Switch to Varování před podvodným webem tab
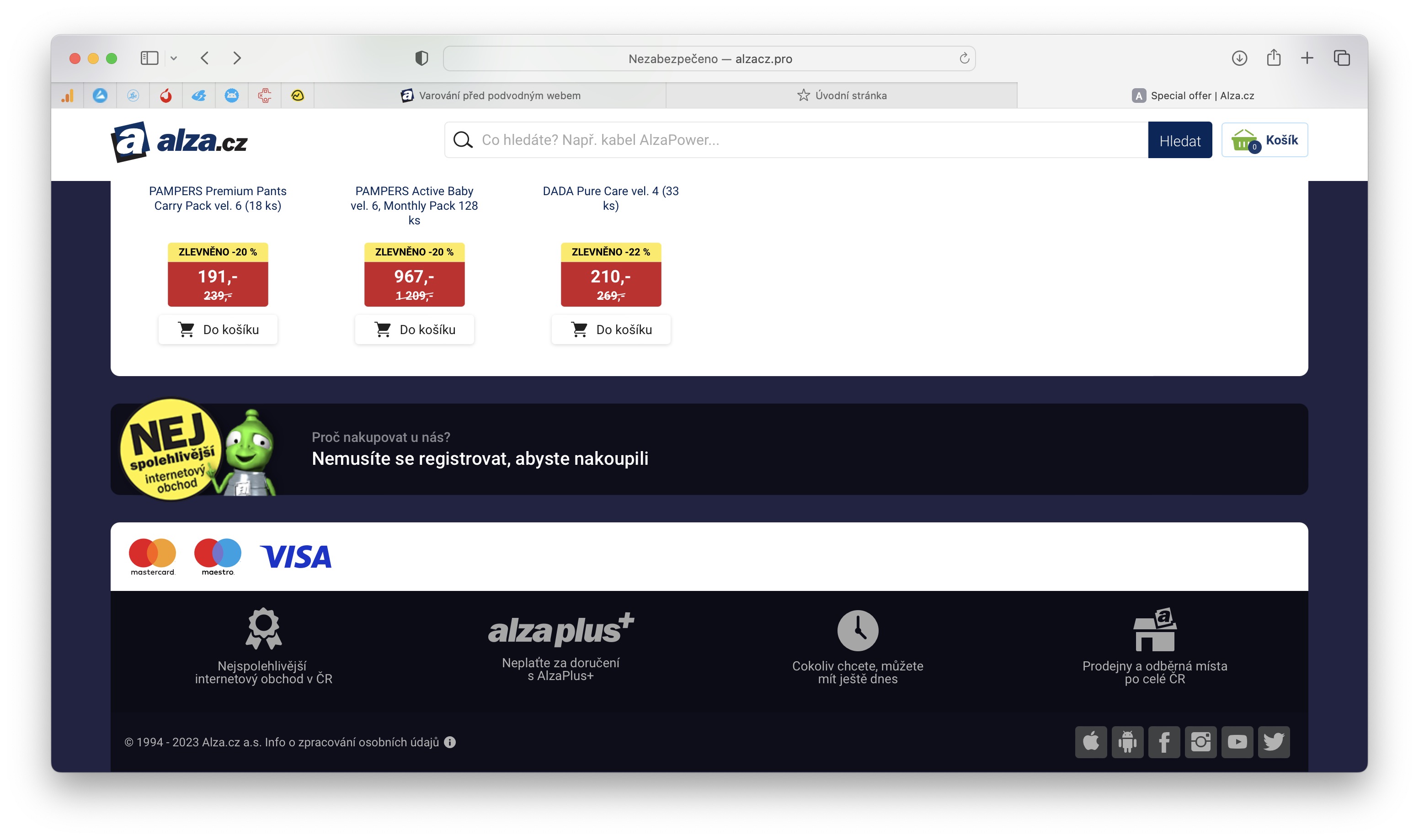Screen dimensions: 1419x840 point(490,95)
